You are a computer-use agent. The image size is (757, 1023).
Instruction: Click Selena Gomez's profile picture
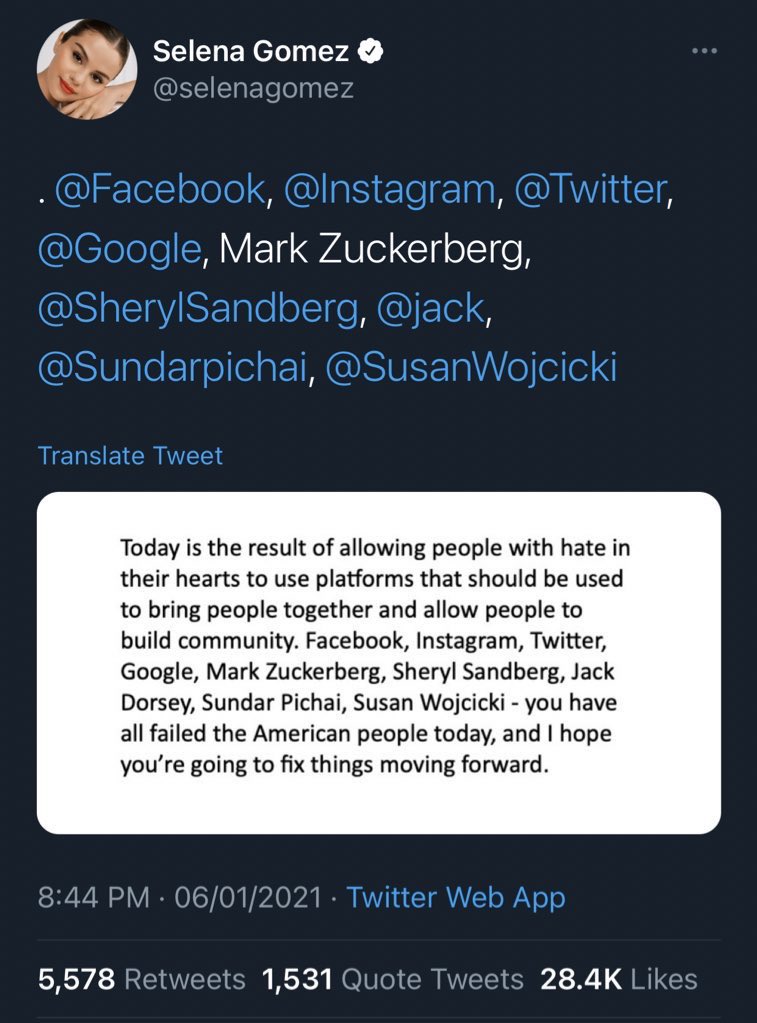[x=87, y=69]
